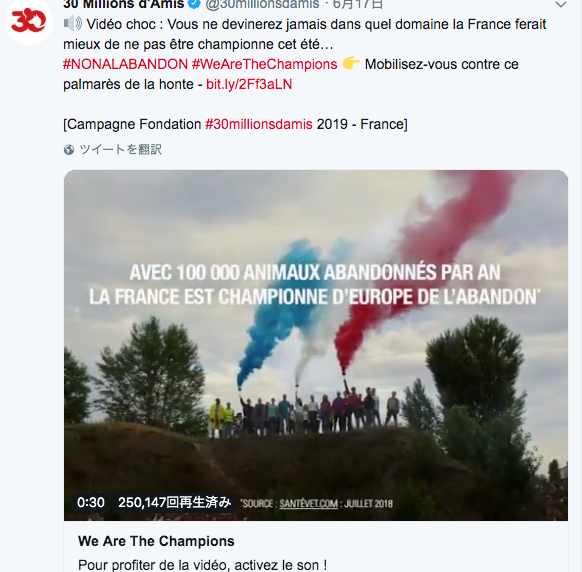Click the 30 Millions d'Amis account name
Screen dimensions: 582x572
tap(124, 4)
